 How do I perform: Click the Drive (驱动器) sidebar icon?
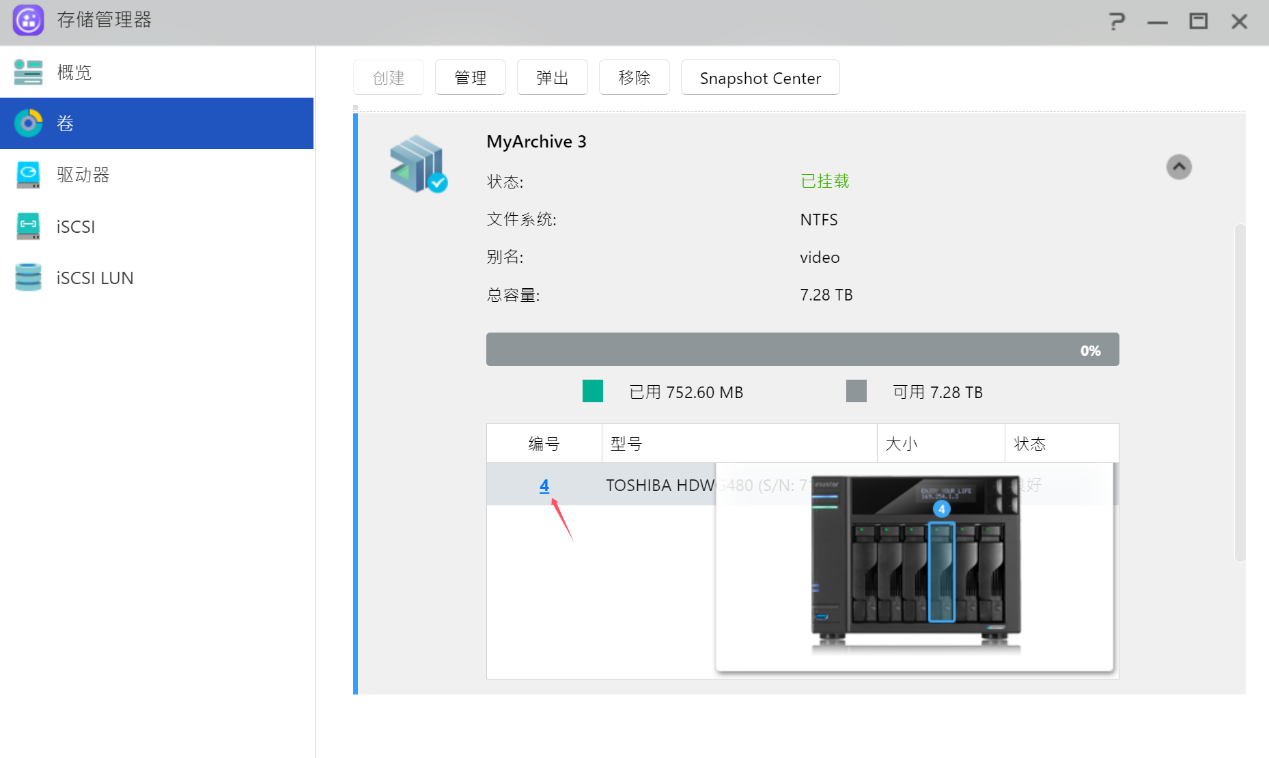pyautogui.click(x=28, y=175)
